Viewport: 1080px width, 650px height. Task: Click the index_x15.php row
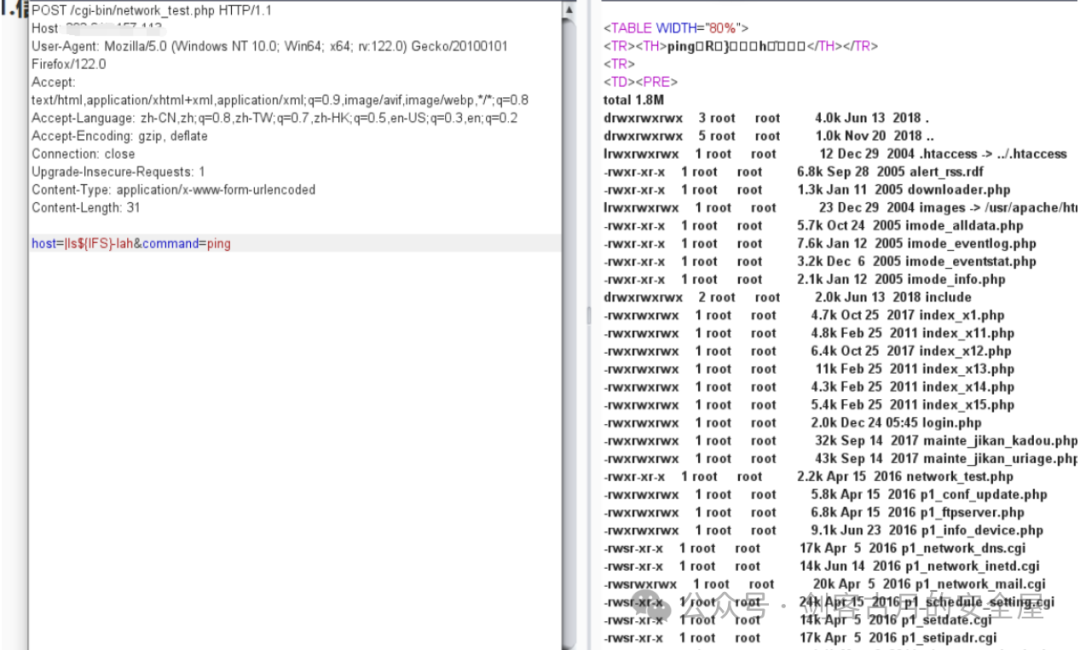809,404
